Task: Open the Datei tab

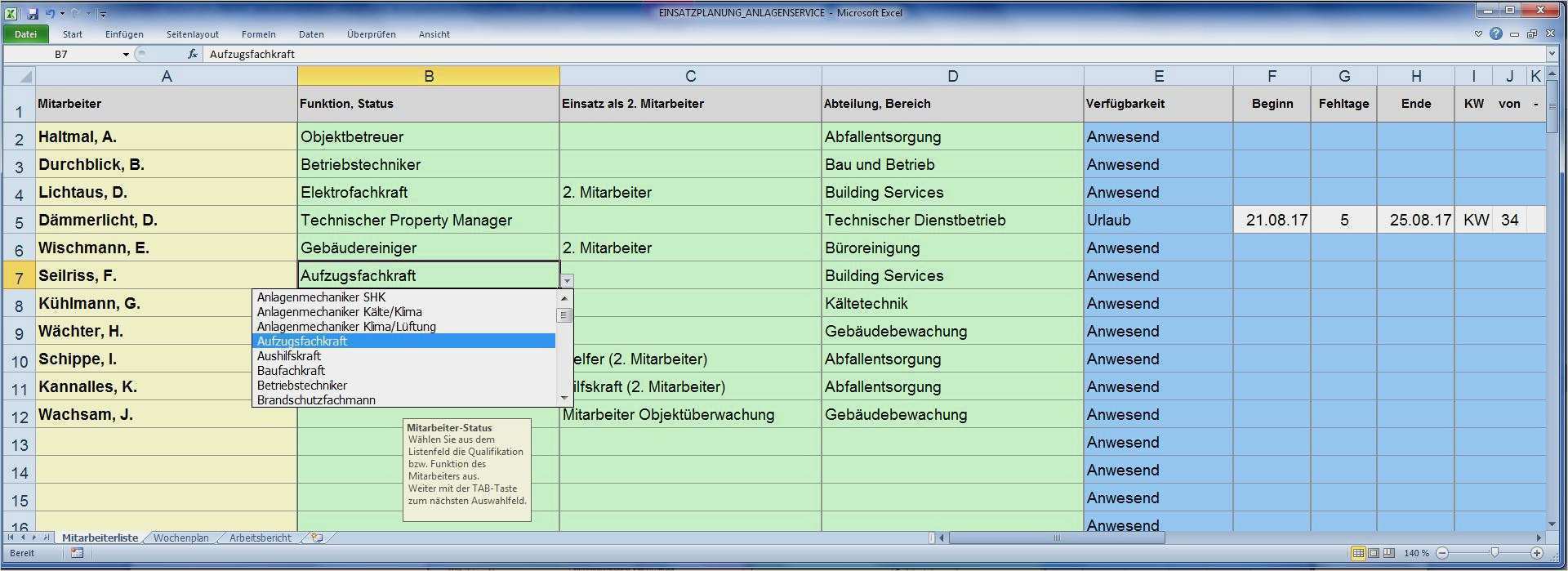Action: point(25,34)
